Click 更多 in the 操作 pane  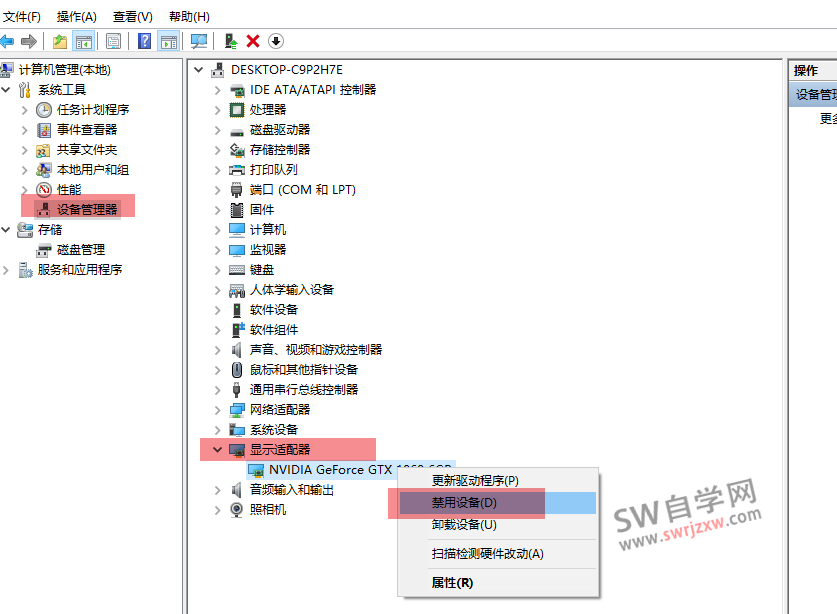pos(829,117)
